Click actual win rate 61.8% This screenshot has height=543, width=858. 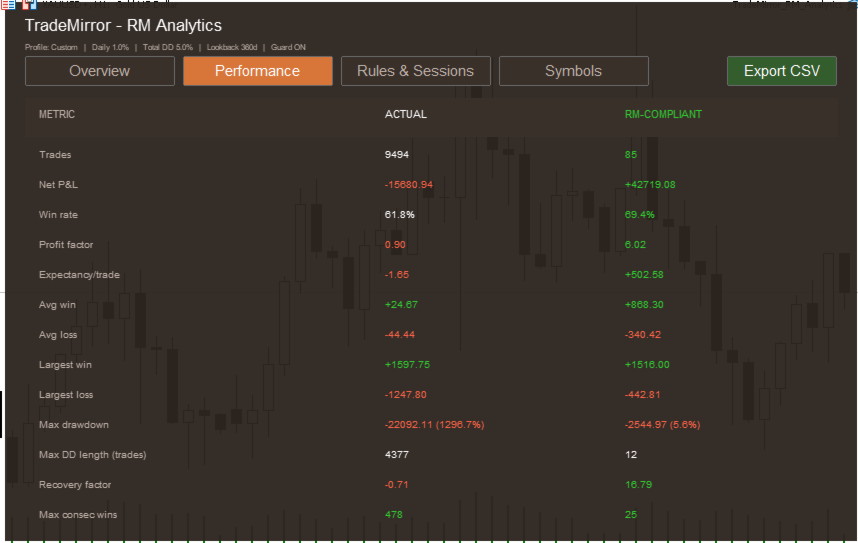(399, 215)
